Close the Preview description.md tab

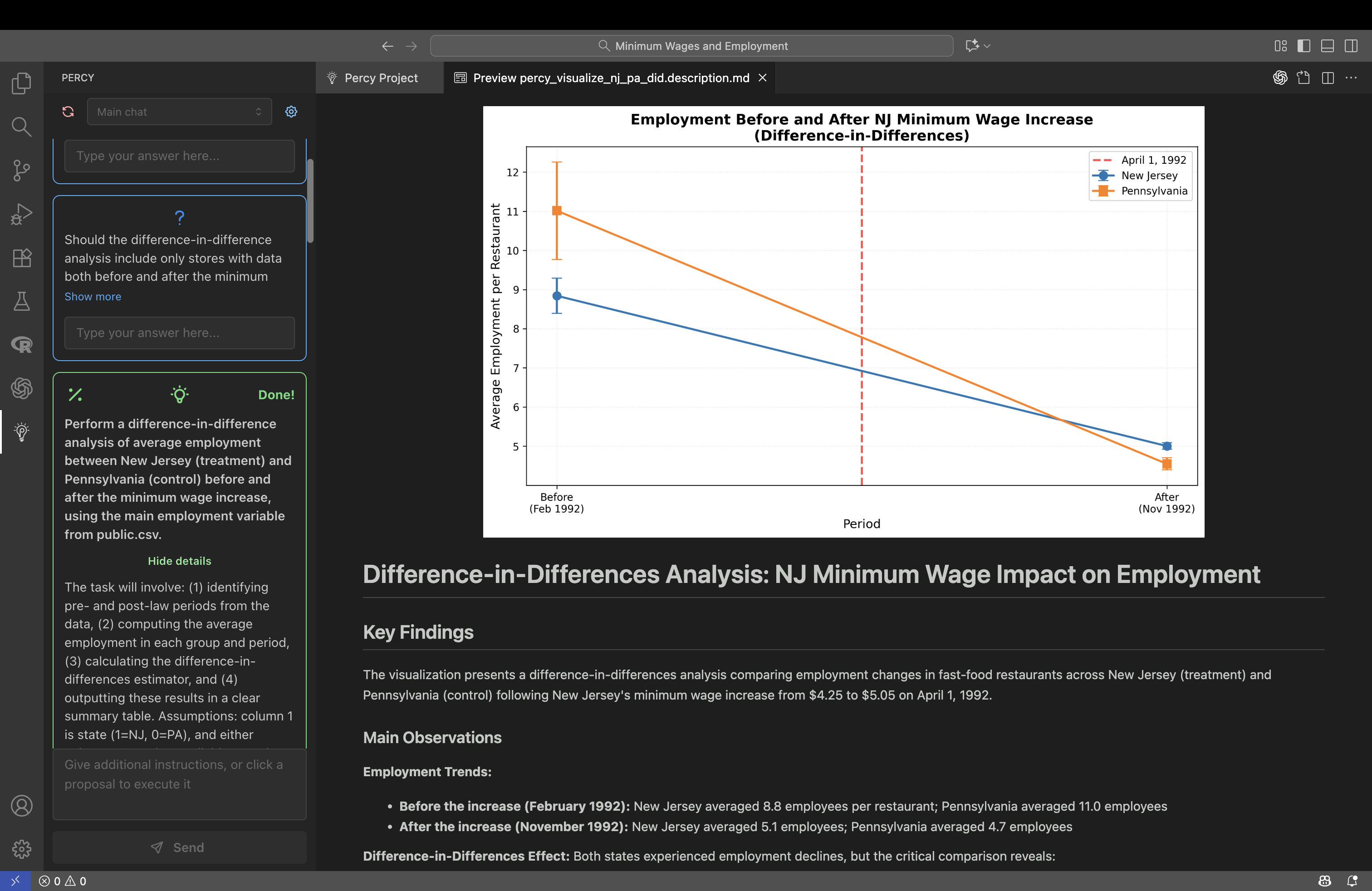[x=762, y=78]
